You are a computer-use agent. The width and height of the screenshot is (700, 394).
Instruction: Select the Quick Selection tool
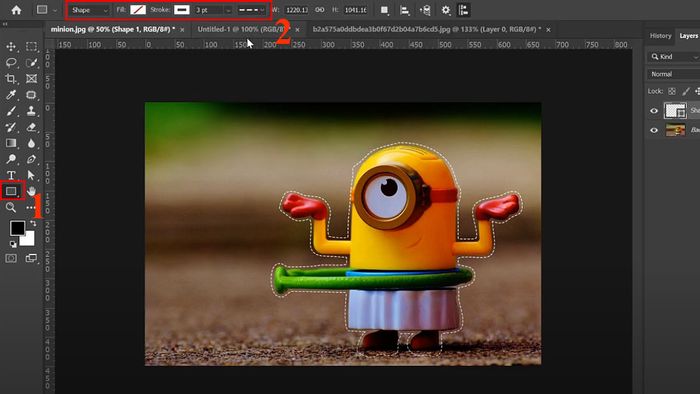[x=31, y=62]
